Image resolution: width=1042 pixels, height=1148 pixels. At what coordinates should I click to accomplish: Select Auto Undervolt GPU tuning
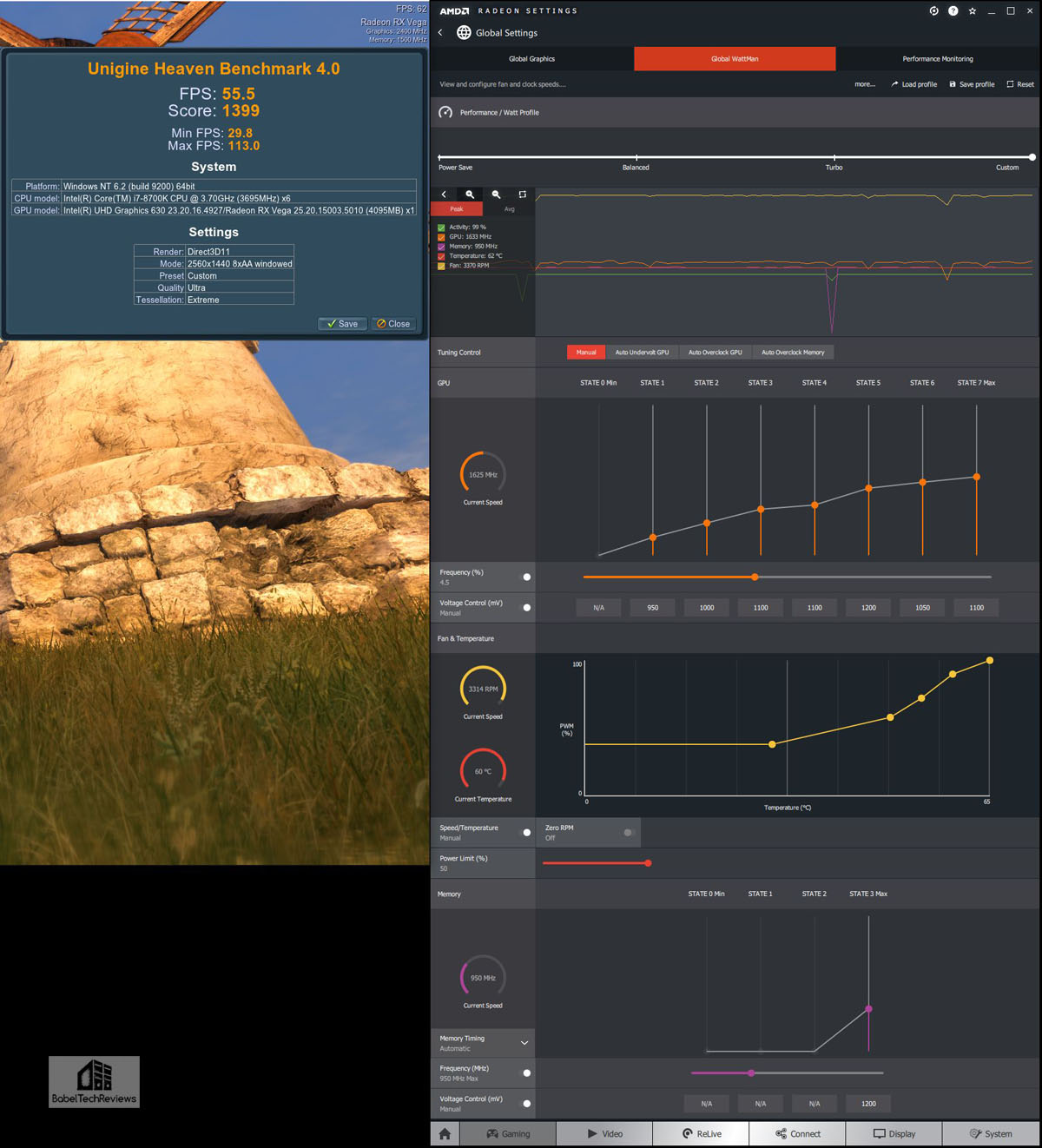(642, 353)
